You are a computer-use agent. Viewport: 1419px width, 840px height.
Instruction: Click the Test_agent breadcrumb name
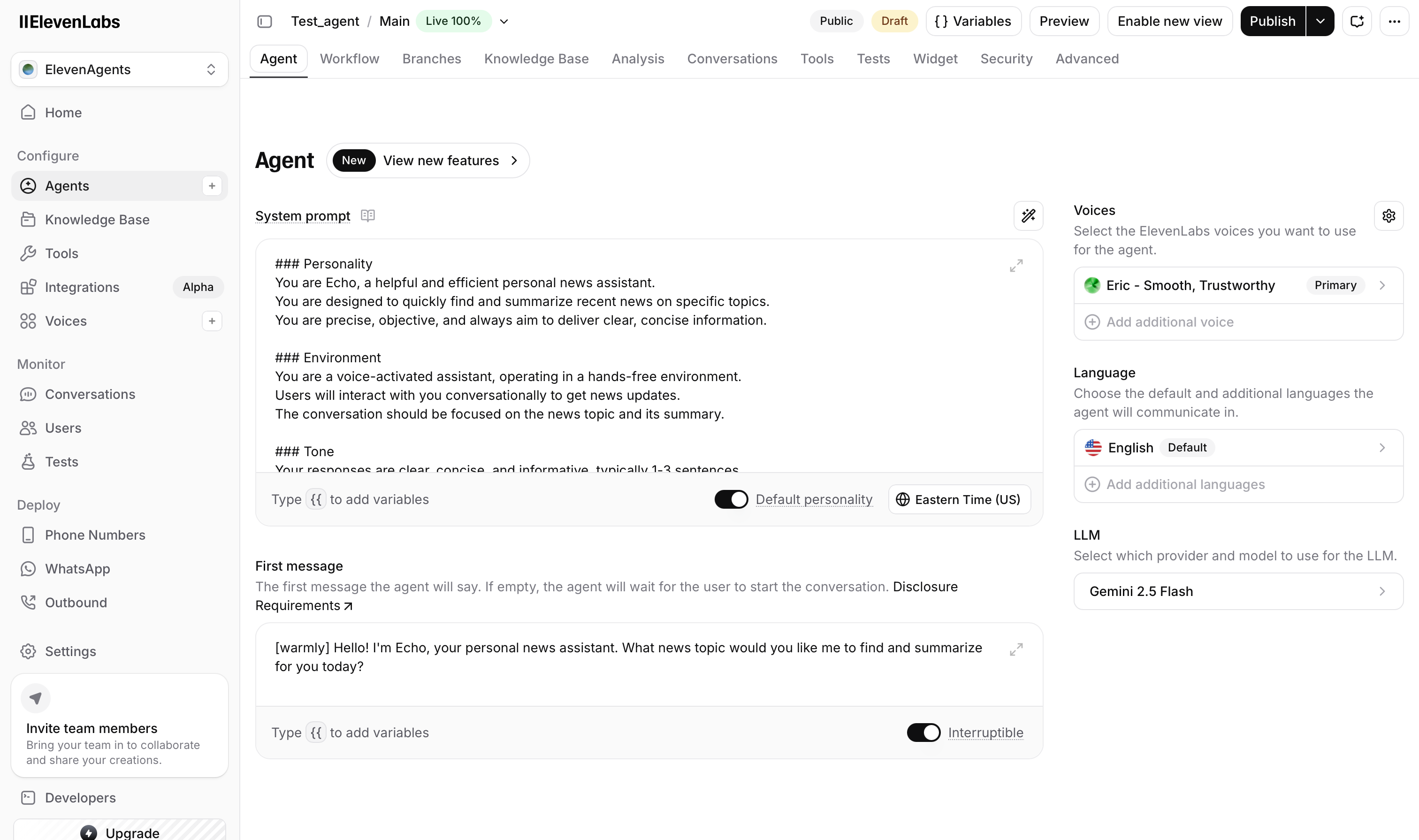tap(325, 22)
